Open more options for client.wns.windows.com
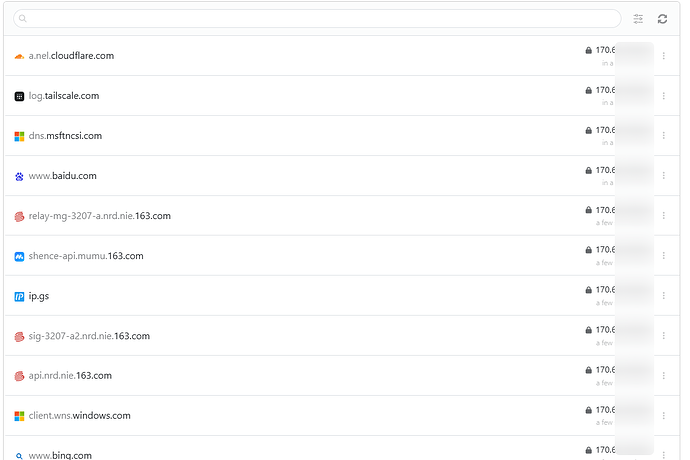690x460 pixels. (x=663, y=416)
